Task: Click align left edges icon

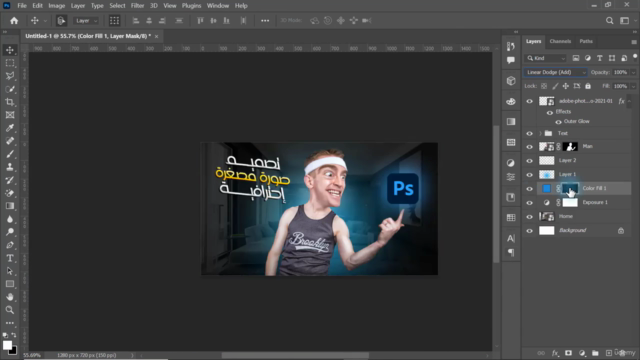Action: pos(136,20)
